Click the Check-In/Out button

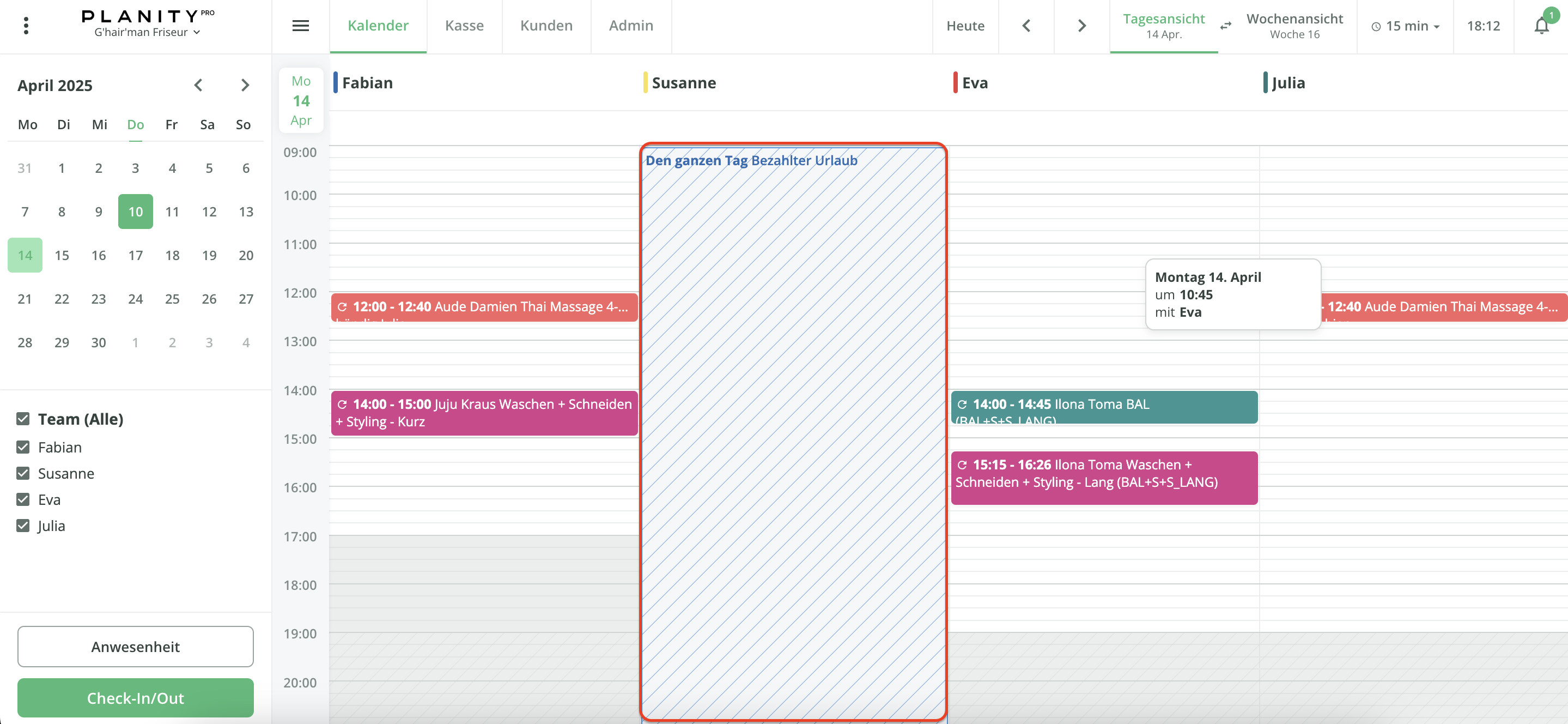135,698
